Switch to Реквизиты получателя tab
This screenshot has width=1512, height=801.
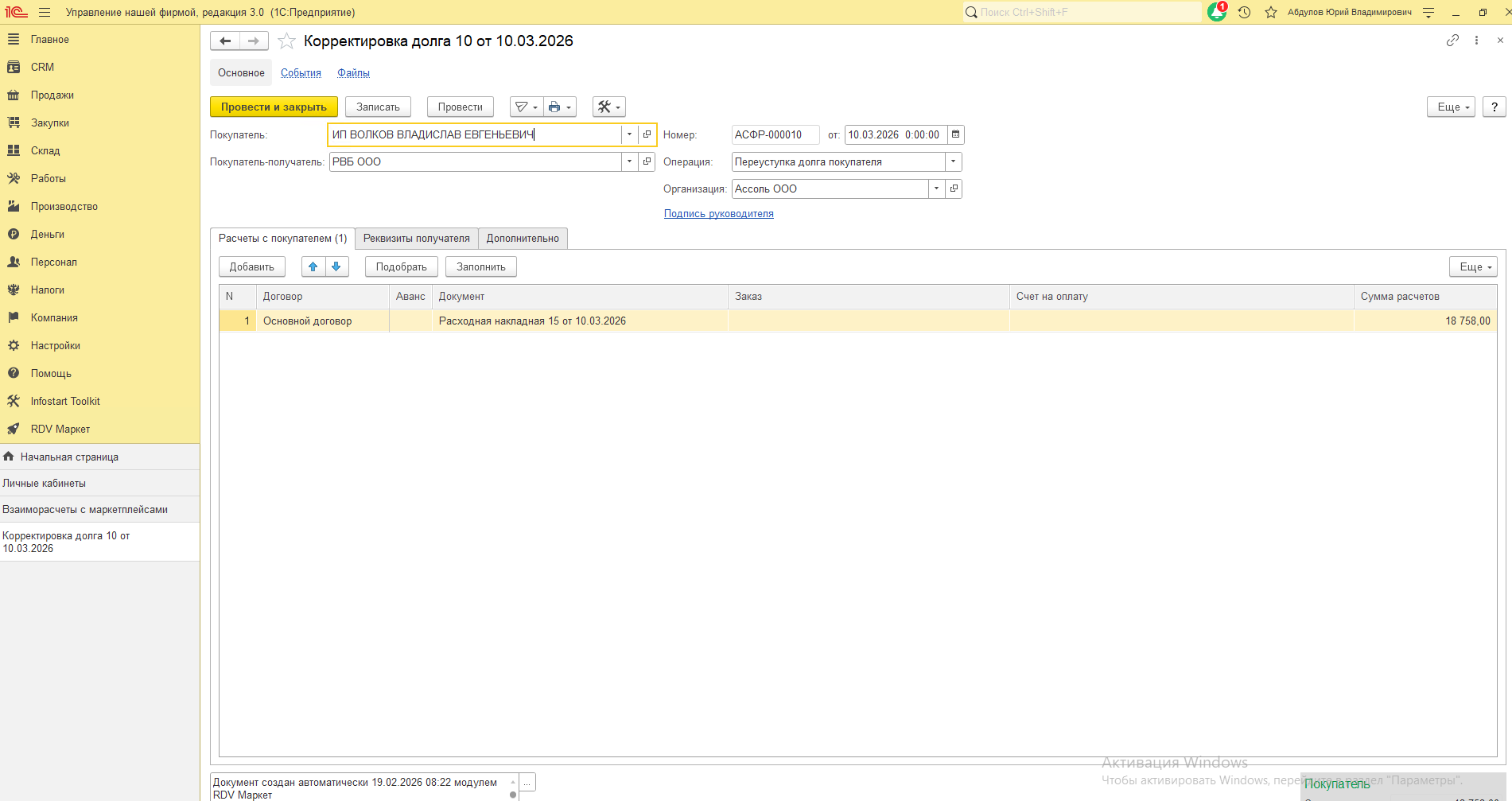pos(416,238)
